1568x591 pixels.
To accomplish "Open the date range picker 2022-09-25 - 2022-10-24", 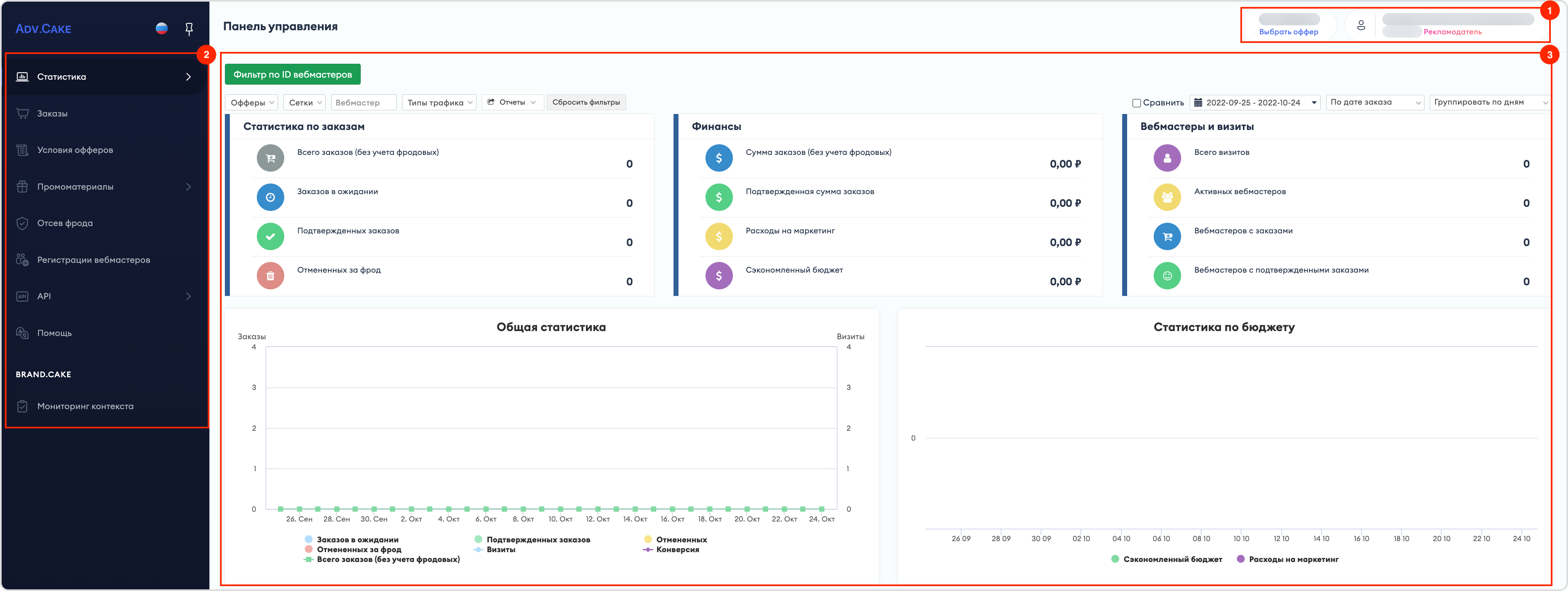I will [1255, 102].
